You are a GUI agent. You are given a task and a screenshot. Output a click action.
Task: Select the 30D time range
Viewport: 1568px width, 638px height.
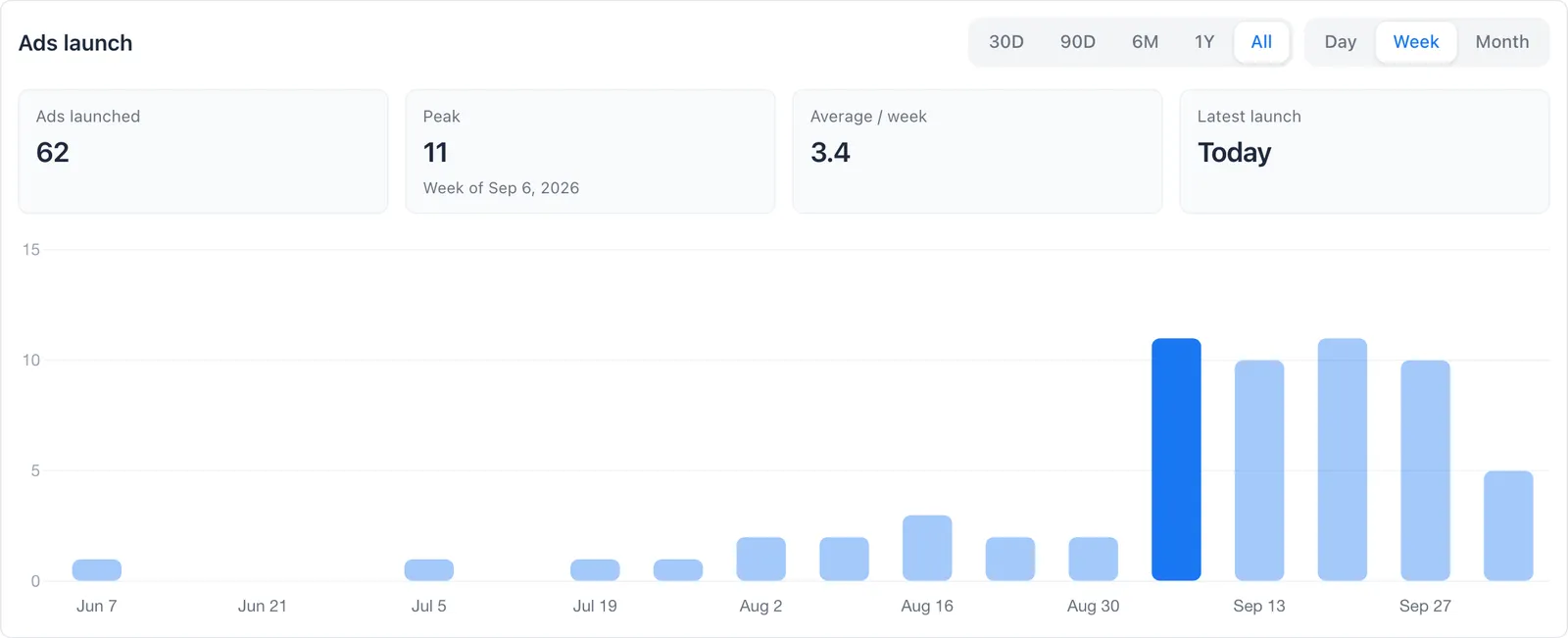coord(1005,42)
